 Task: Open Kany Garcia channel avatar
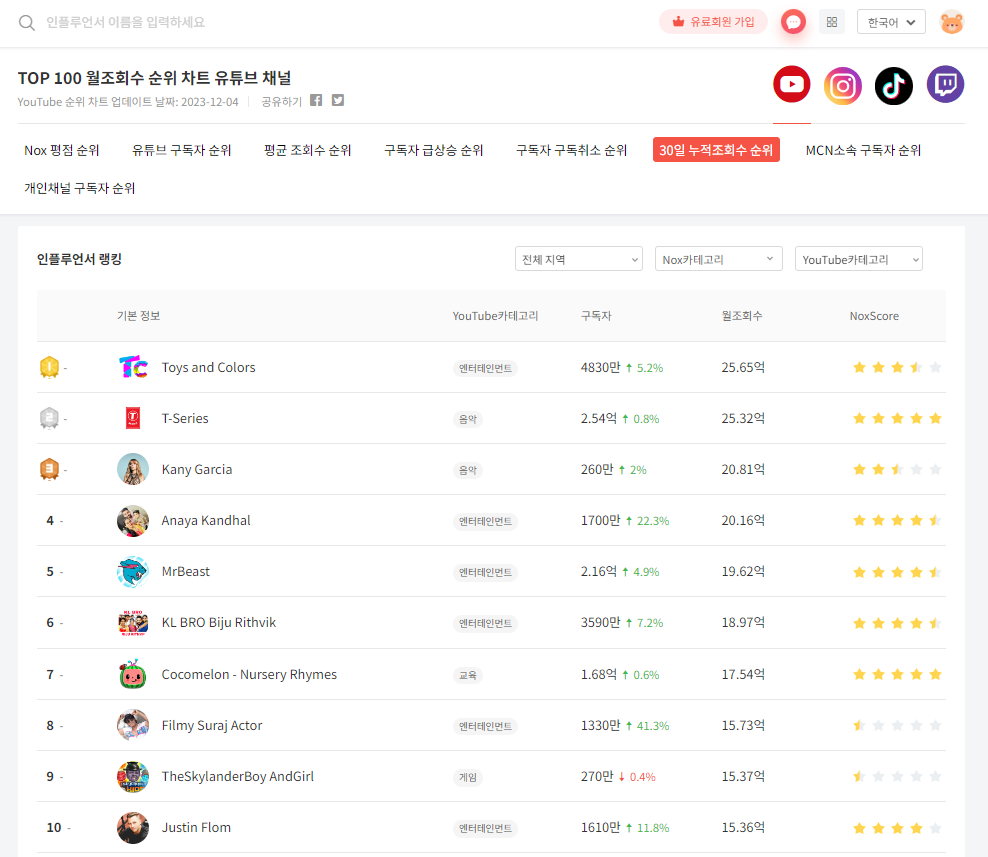pos(133,469)
